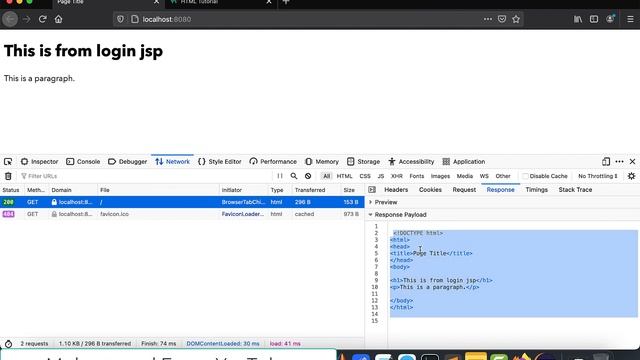Start performance analysis stopwatch icon
This screenshot has width=640, height=360.
click(8, 344)
